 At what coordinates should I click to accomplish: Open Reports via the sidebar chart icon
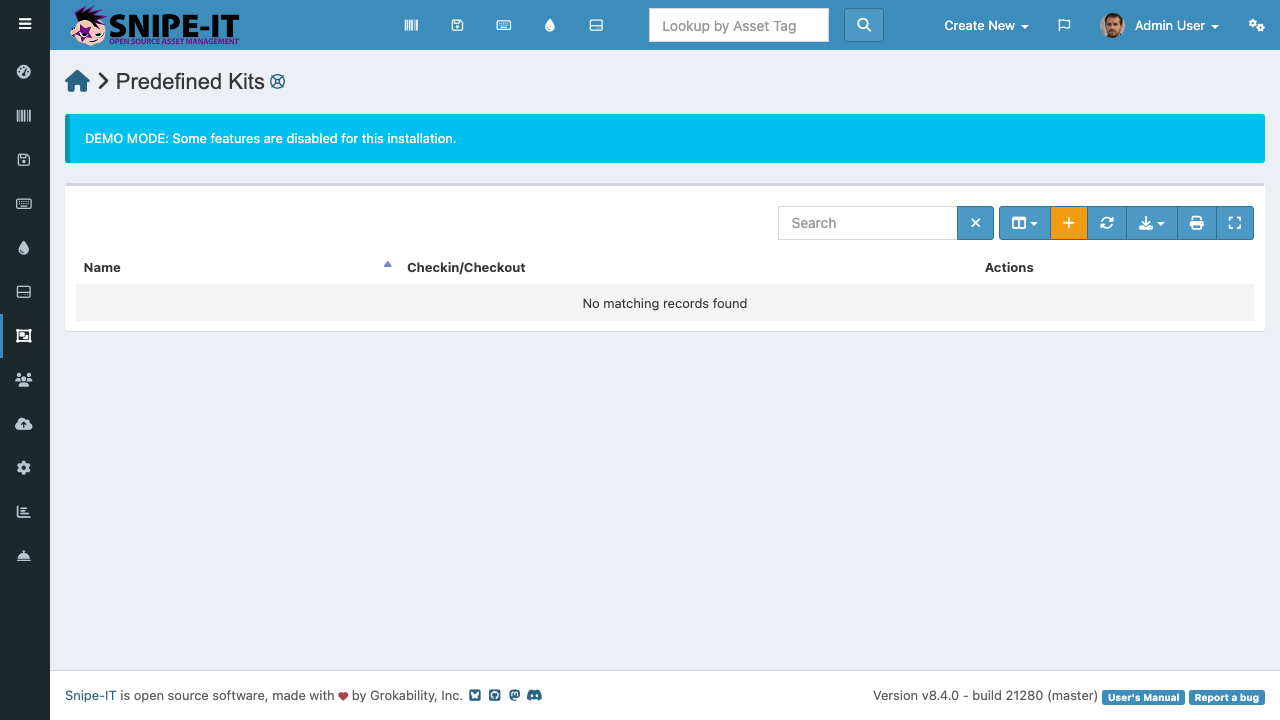24,512
